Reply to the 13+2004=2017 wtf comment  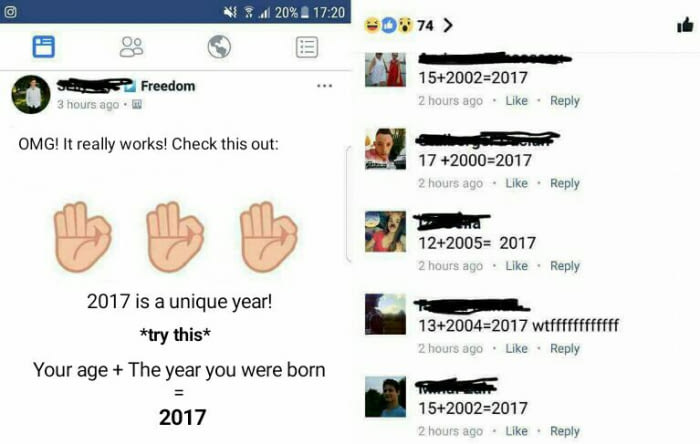pyautogui.click(x=565, y=349)
